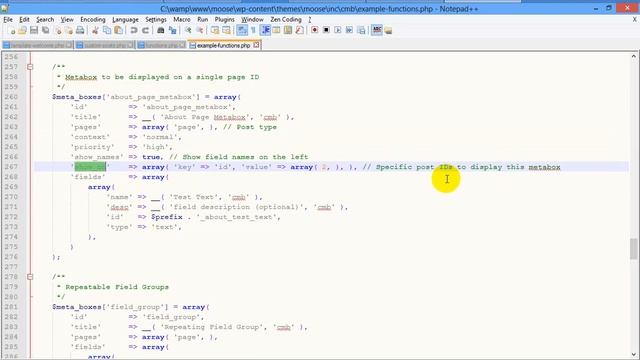Toggle synchronized horizontal scrolling

coord(226,31)
